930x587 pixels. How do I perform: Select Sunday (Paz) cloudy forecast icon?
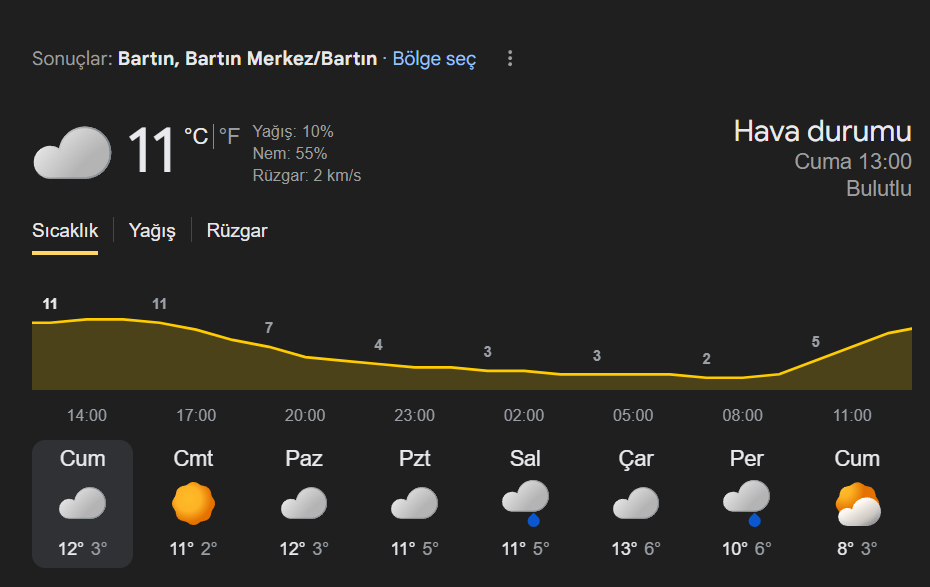(304, 503)
